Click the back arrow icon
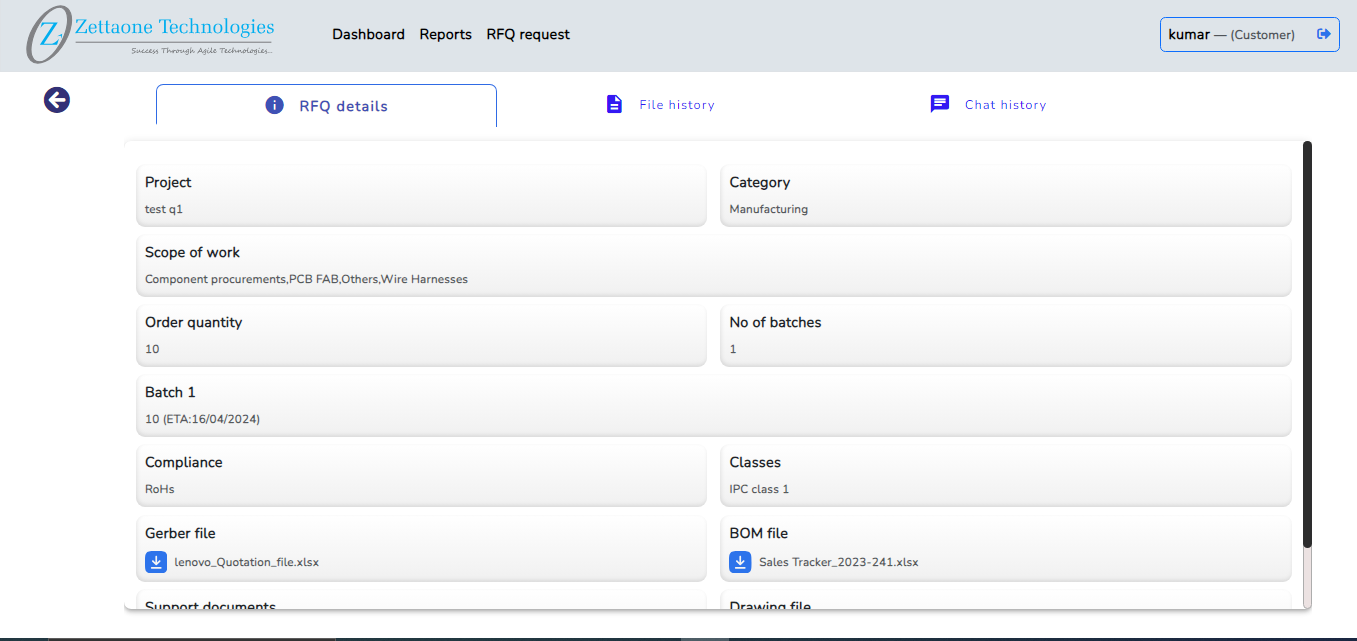This screenshot has height=641, width=1357. point(57,100)
